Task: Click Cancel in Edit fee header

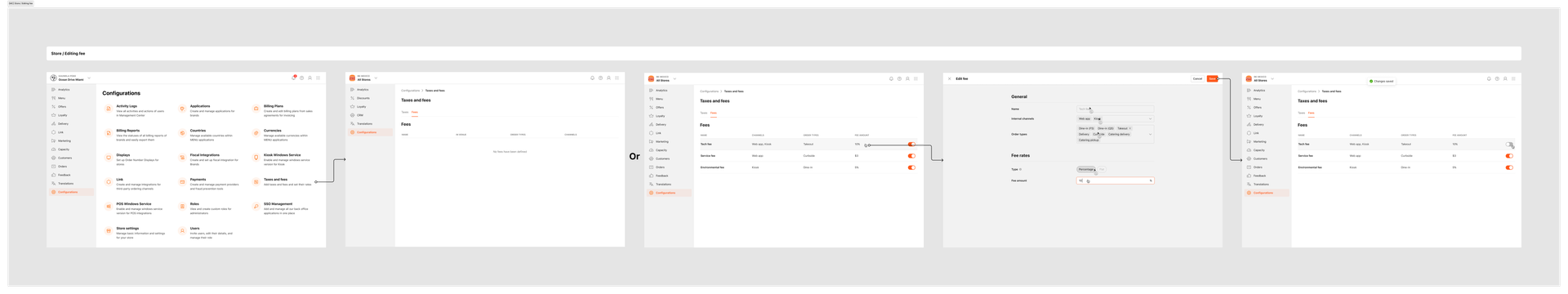Action: pyautogui.click(x=1197, y=78)
